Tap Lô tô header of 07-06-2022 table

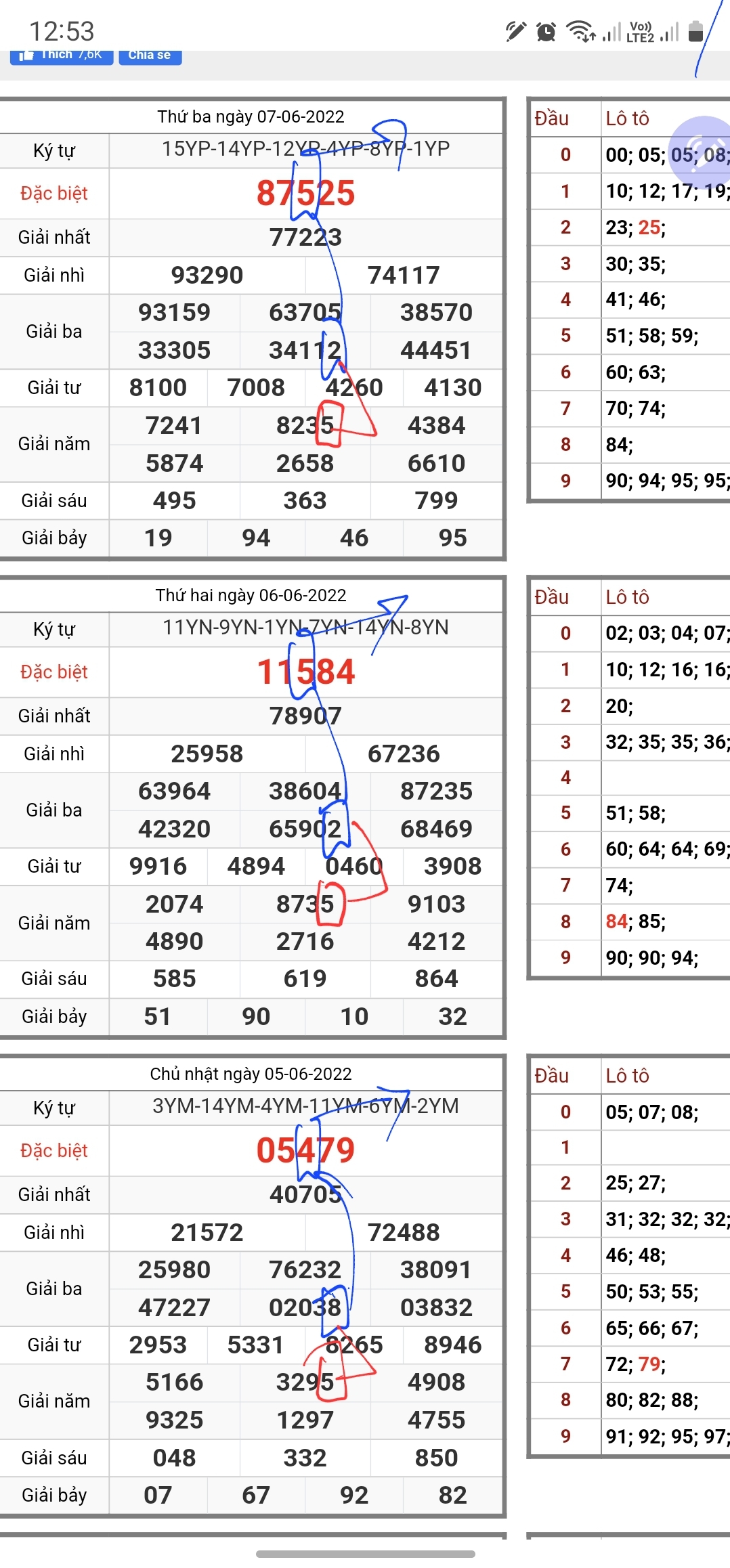coord(627,118)
